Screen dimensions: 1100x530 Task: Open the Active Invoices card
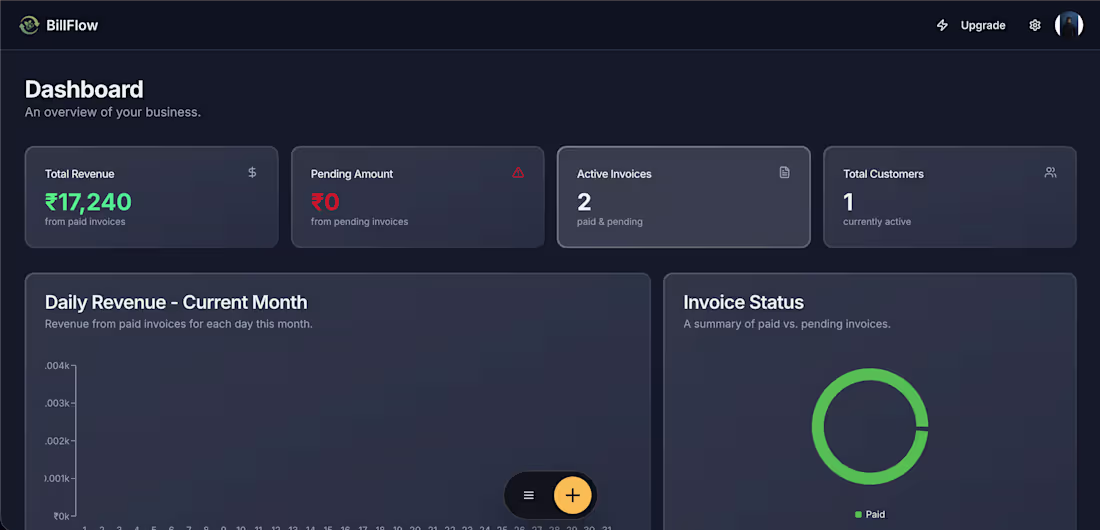tap(683, 197)
